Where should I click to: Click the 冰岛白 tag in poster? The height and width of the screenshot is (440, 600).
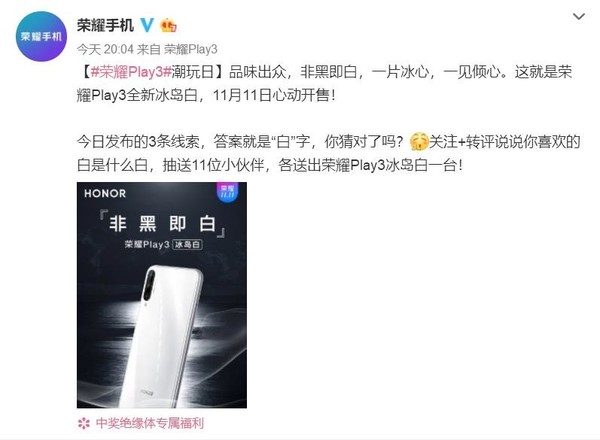(x=188, y=244)
